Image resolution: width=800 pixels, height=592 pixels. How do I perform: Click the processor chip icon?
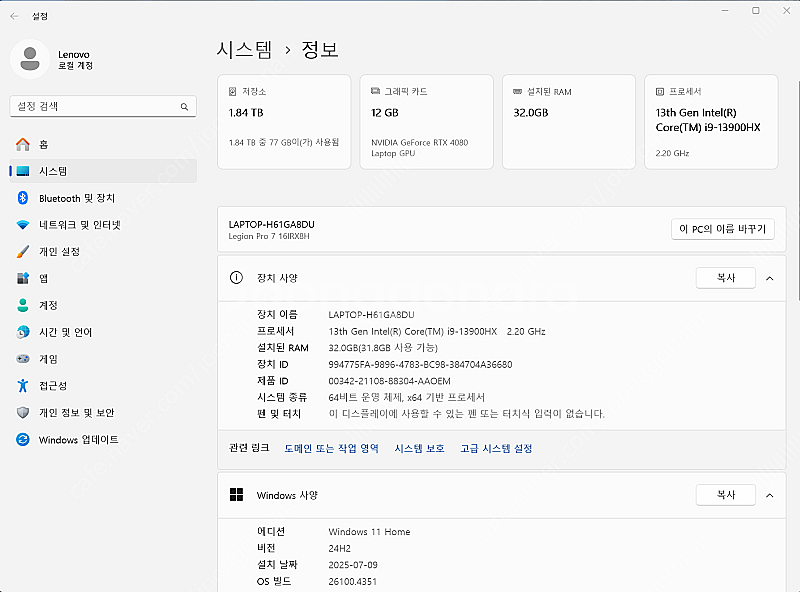pyautogui.click(x=660, y=91)
